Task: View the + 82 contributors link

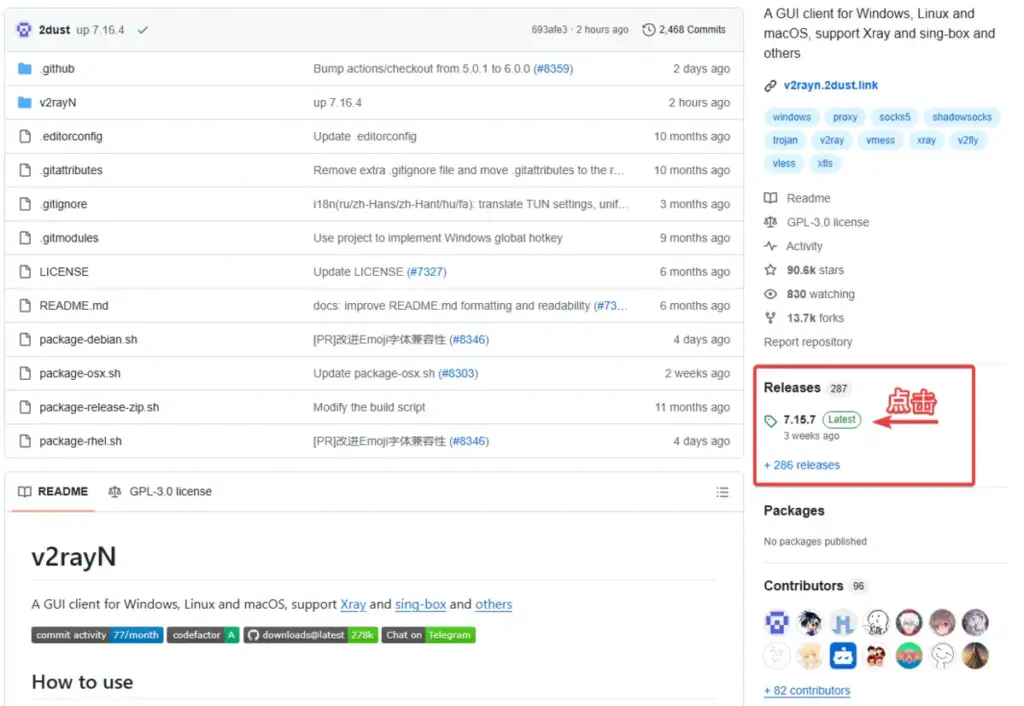Action: pyautogui.click(x=807, y=691)
